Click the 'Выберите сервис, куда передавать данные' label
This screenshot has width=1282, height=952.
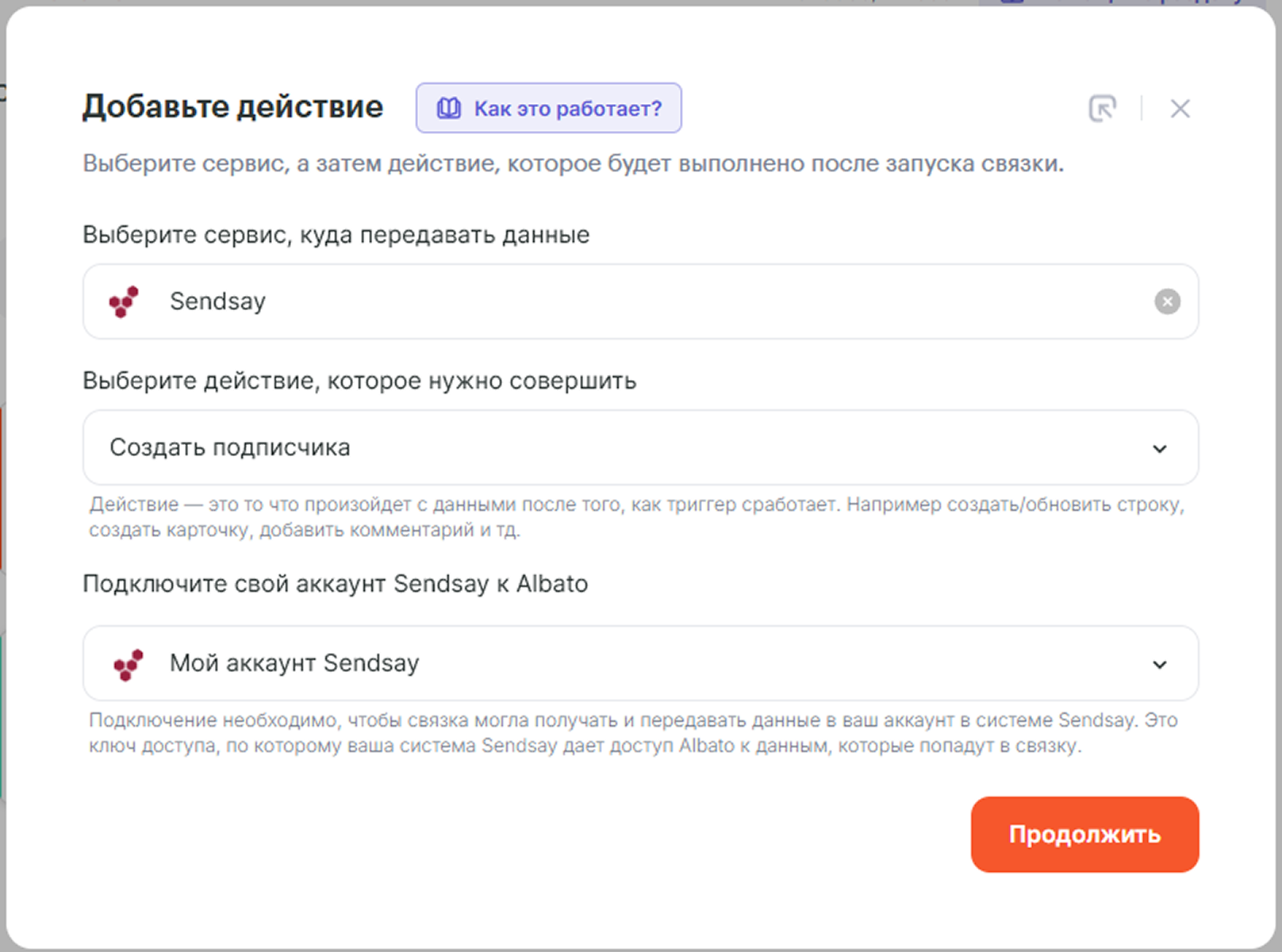coord(336,235)
